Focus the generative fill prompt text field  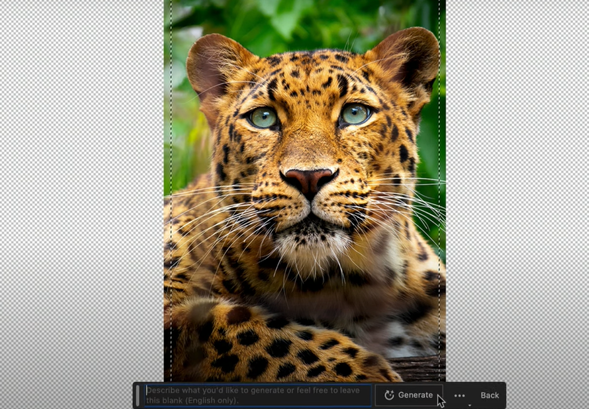[258, 395]
